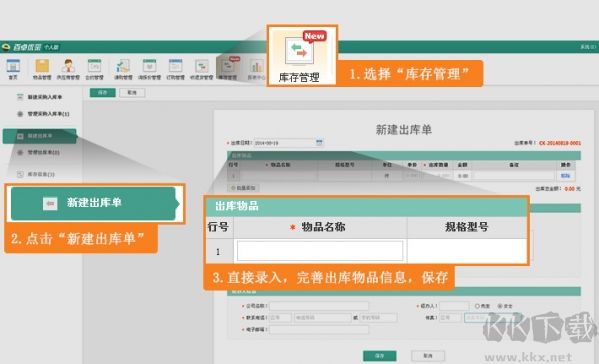Focus the 出库日期 date field
This screenshot has height=364, width=599.
click(285, 143)
